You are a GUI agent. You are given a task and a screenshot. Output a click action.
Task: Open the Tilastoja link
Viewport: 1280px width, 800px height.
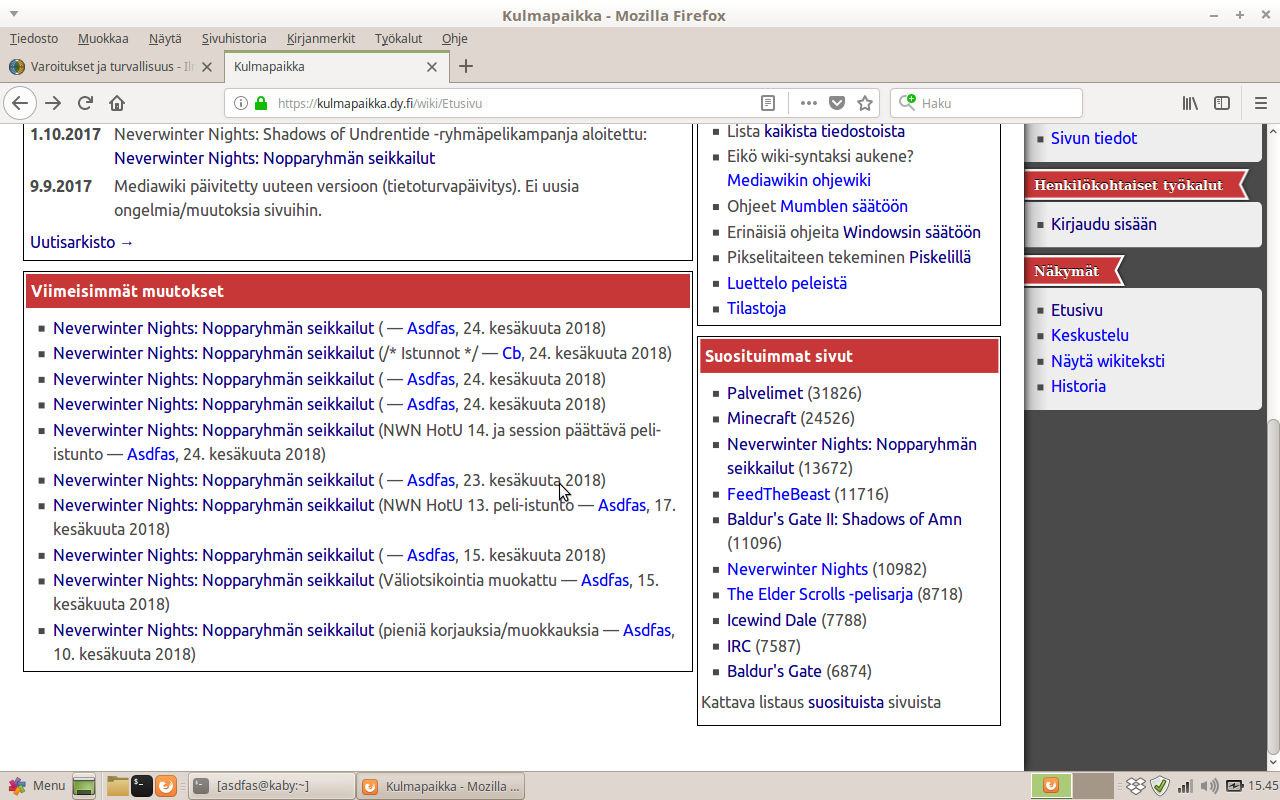point(756,308)
